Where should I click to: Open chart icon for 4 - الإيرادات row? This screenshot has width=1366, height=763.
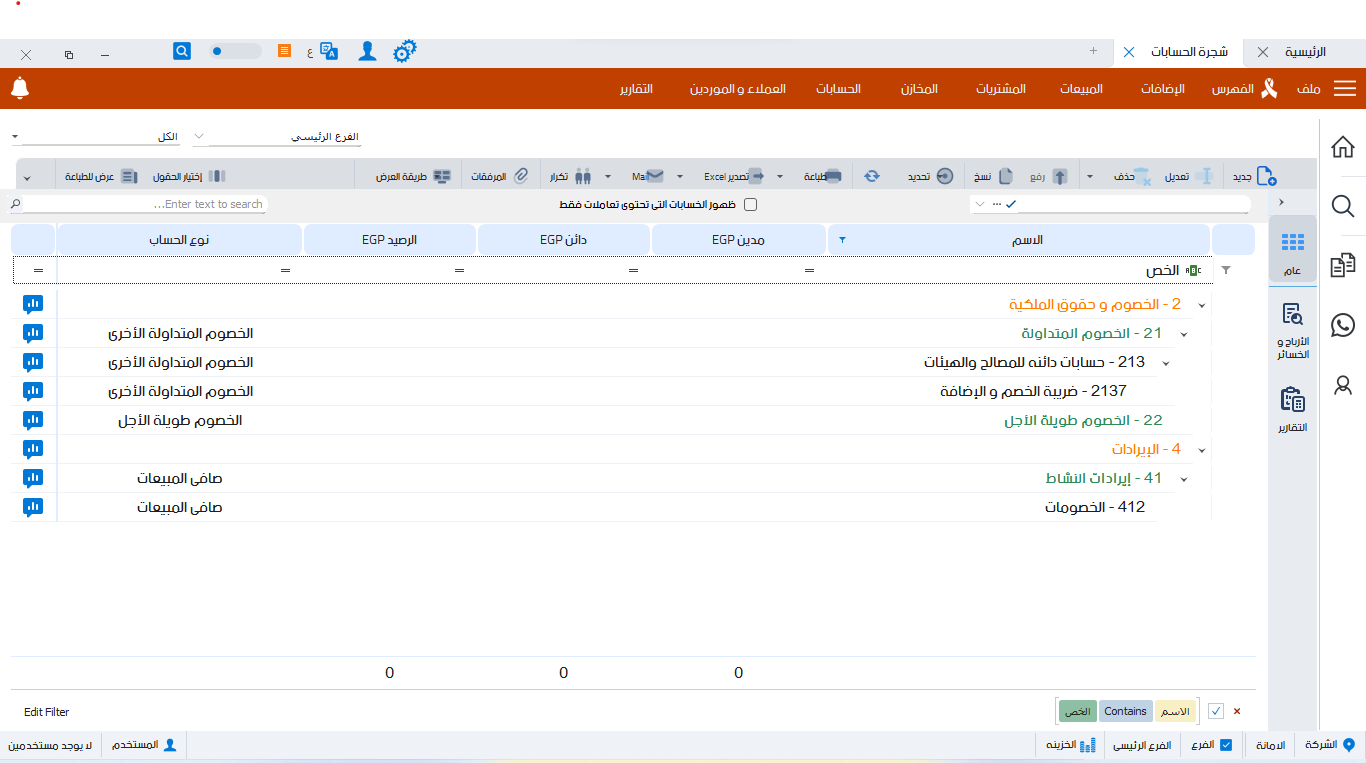point(33,450)
